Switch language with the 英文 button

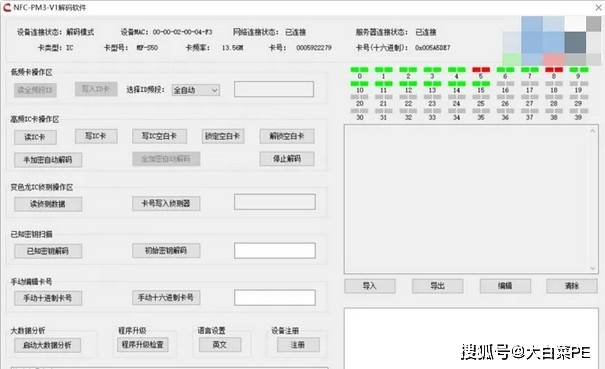pyautogui.click(x=220, y=344)
